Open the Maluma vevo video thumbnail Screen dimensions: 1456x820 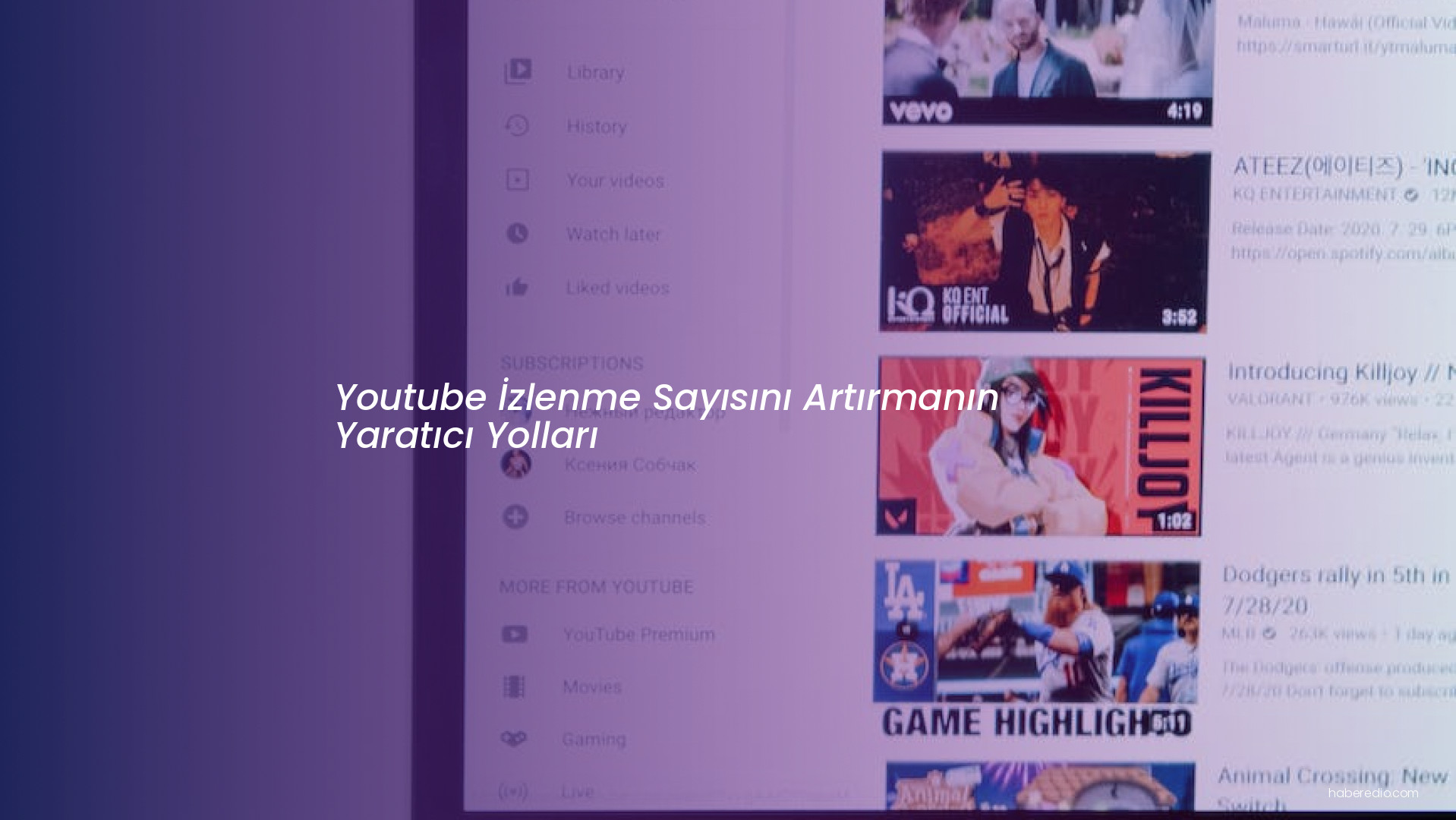pyautogui.click(x=1048, y=62)
